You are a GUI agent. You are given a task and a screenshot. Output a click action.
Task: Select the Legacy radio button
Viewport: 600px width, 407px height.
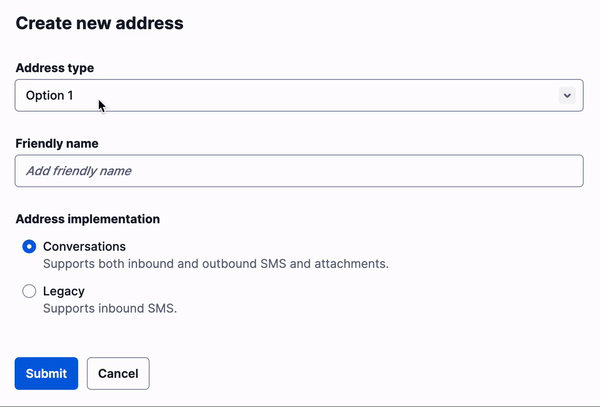pos(29,291)
